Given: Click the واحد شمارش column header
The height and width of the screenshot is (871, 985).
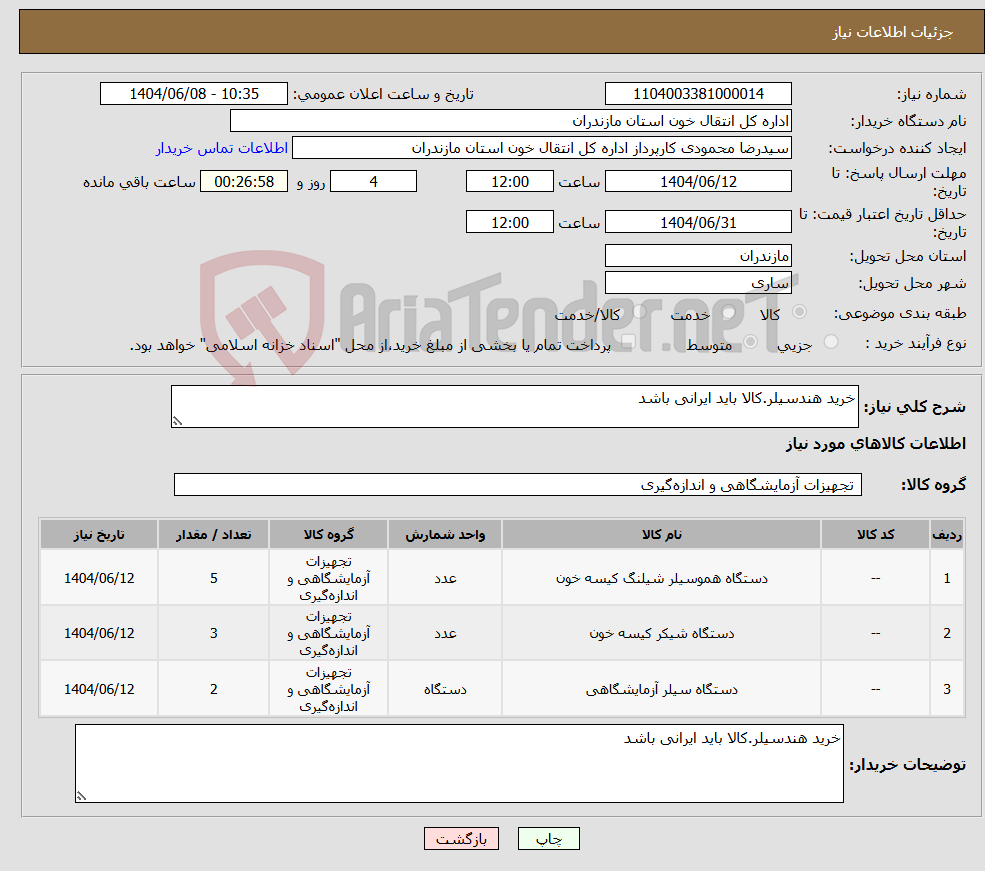Looking at the screenshot, I should (445, 534).
